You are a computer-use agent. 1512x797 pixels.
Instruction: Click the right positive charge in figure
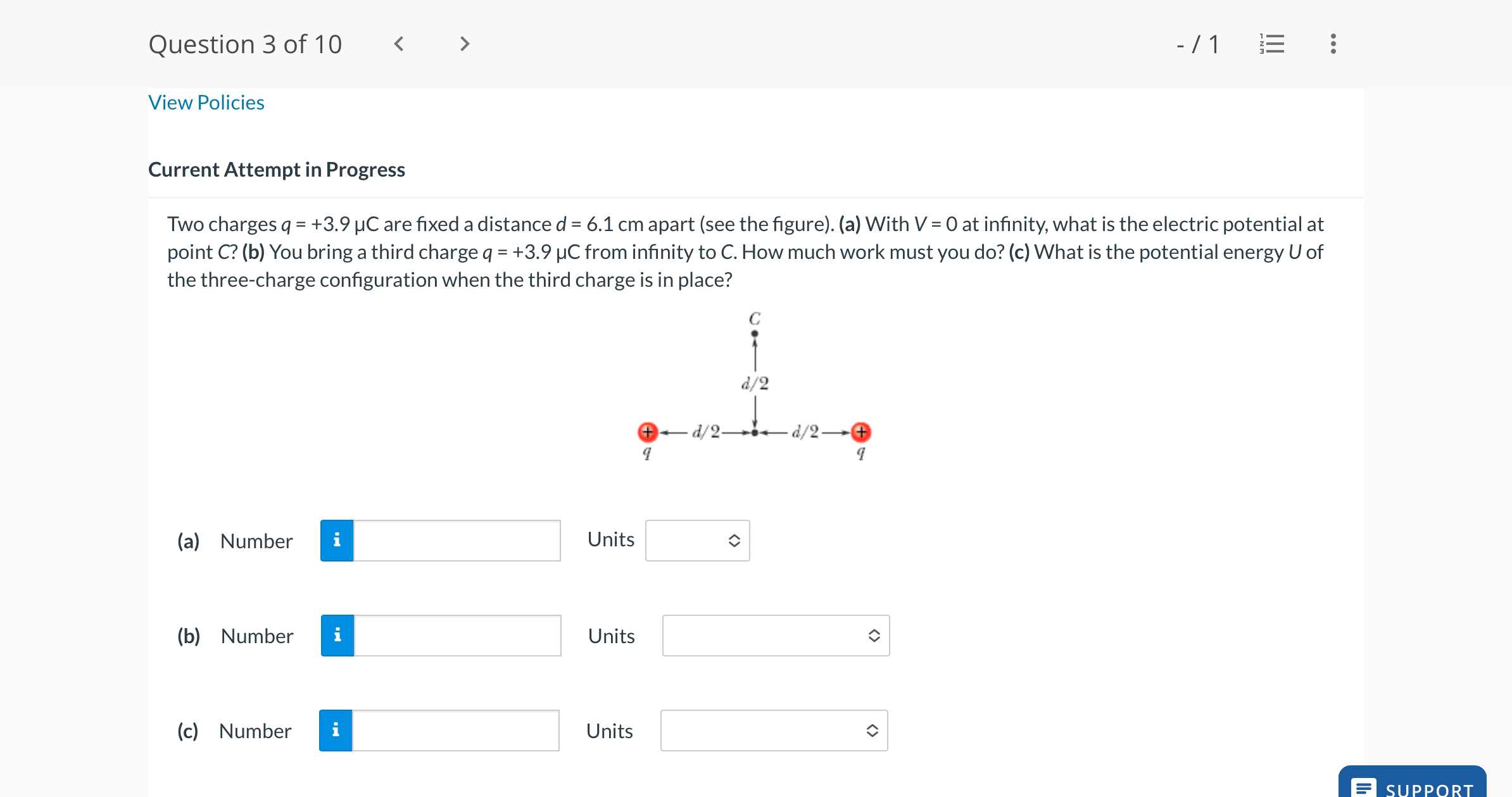861,432
